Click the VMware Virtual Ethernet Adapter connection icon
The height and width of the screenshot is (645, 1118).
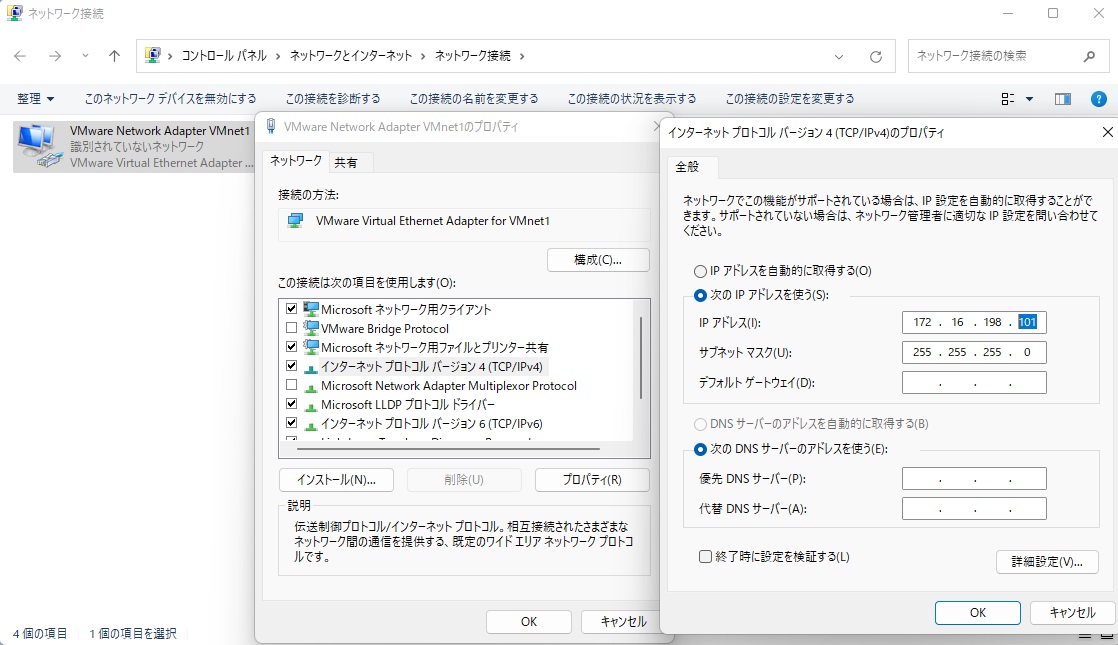[x=295, y=221]
